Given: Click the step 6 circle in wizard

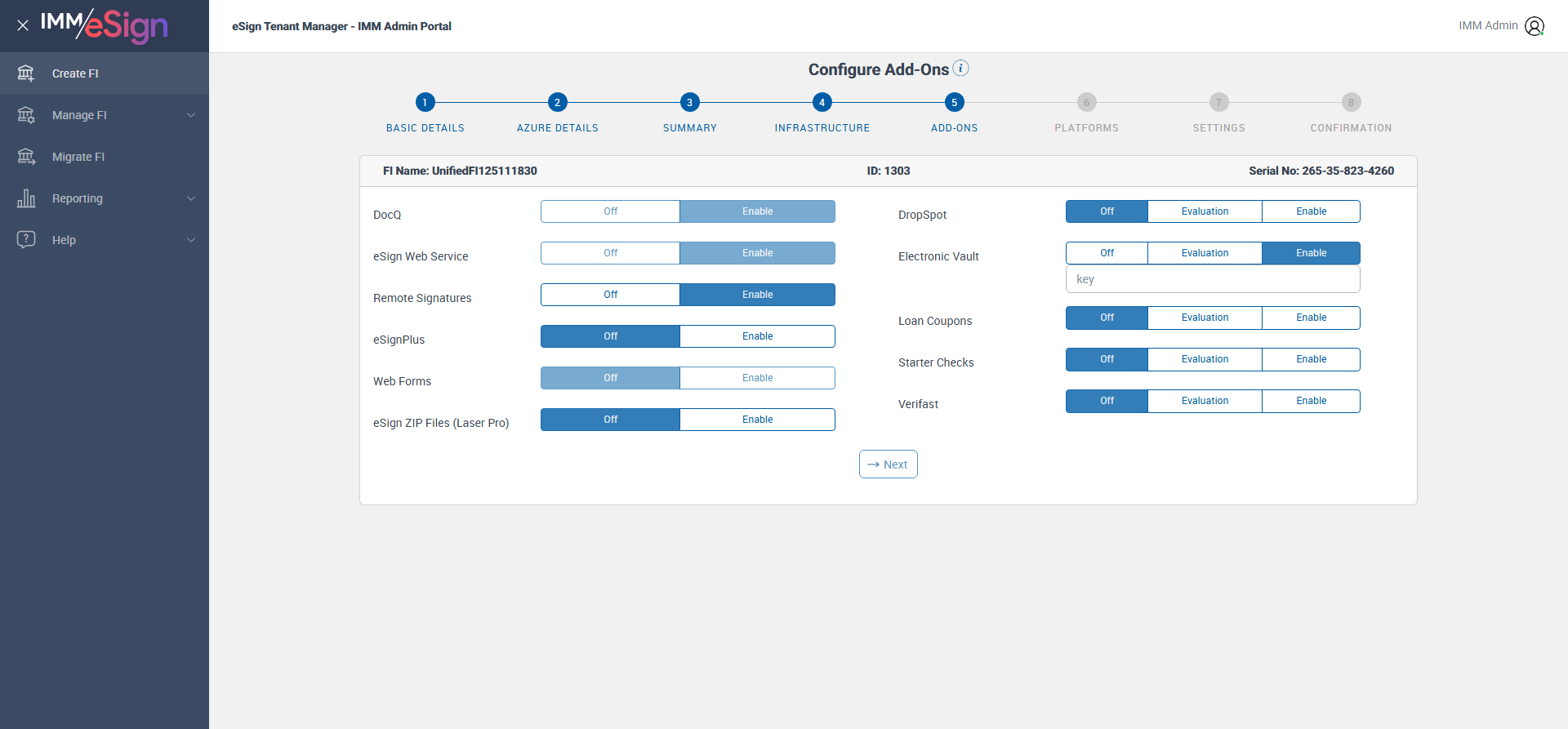Looking at the screenshot, I should [1086, 102].
